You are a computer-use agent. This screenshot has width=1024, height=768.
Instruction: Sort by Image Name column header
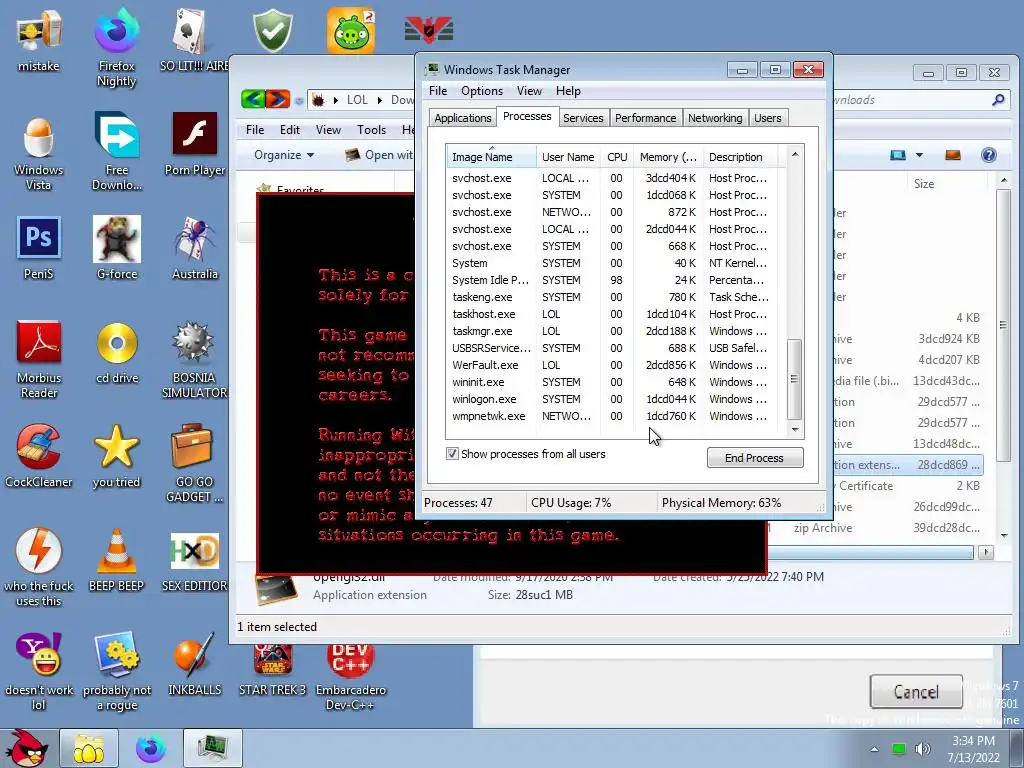click(491, 157)
